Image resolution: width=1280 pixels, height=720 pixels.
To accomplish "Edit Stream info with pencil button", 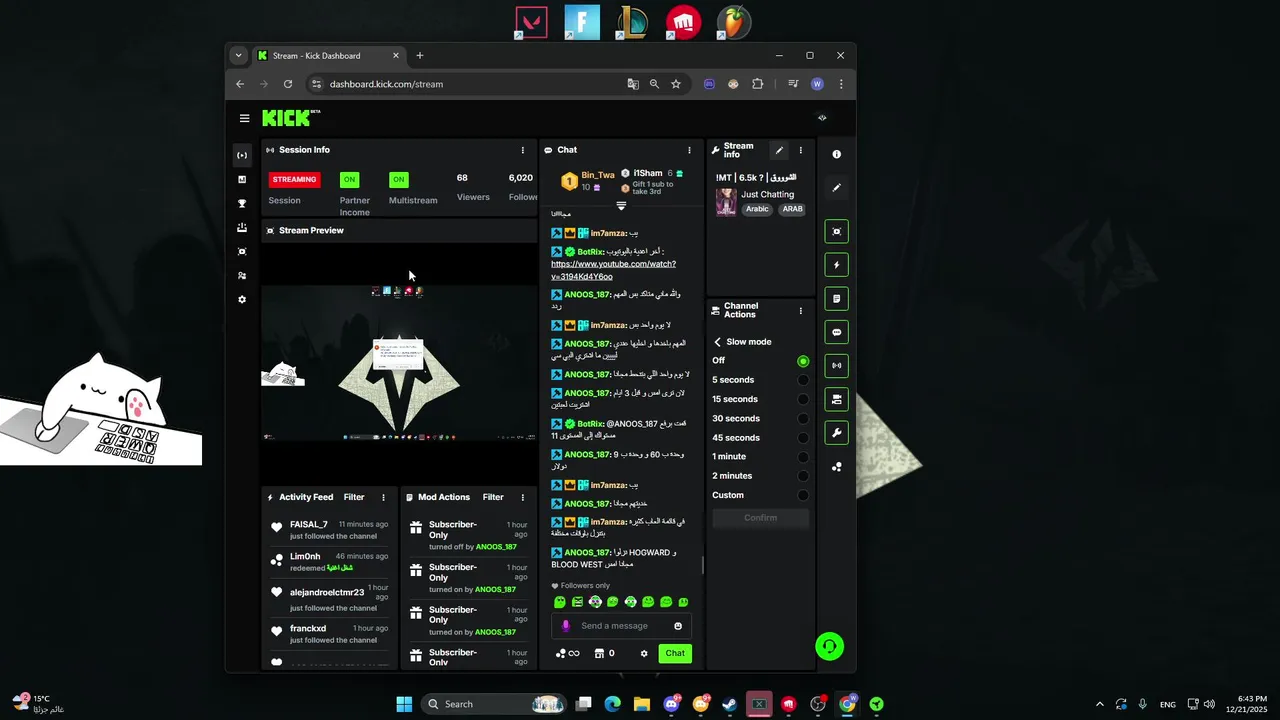I will [x=779, y=150].
